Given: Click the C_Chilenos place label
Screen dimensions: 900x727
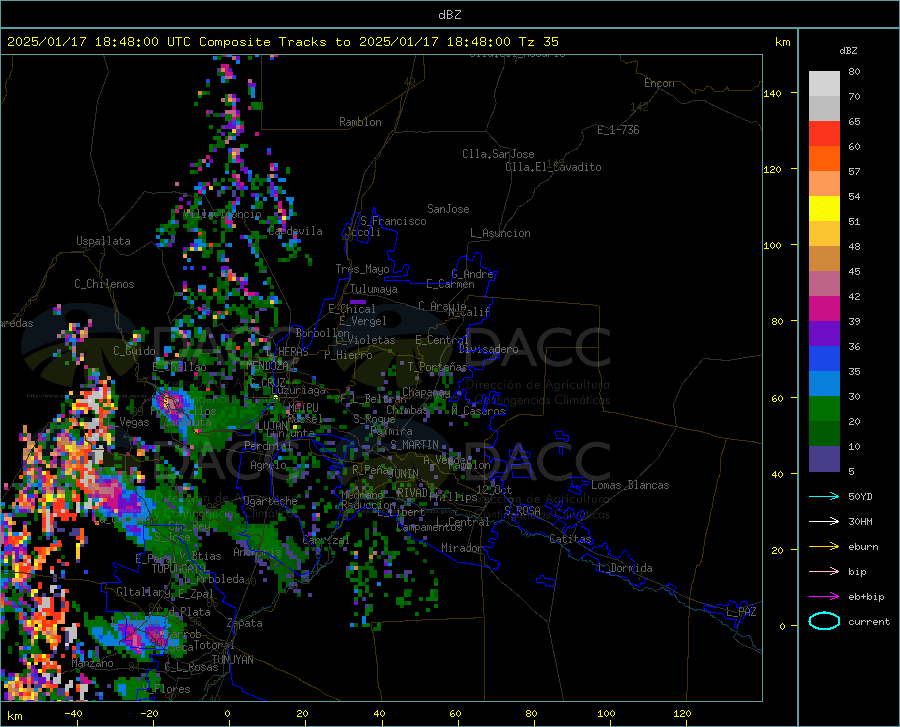Looking at the screenshot, I should click(104, 284).
